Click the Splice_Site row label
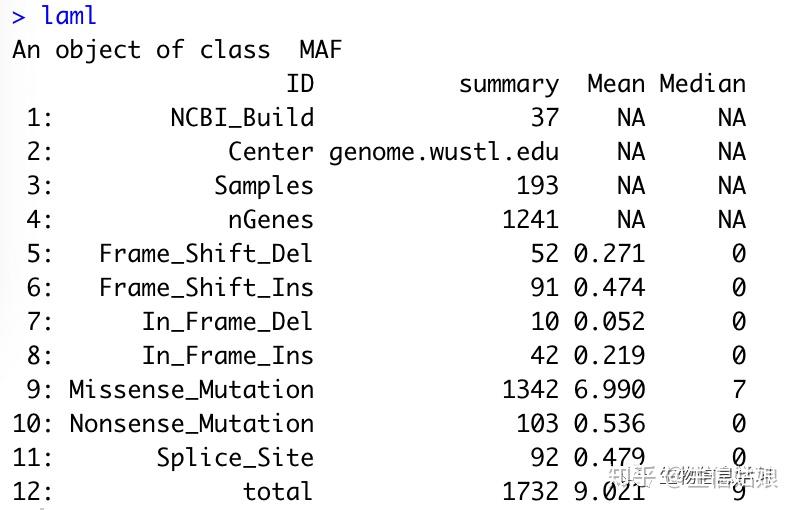Screen dimensions: 798x510 point(234,458)
